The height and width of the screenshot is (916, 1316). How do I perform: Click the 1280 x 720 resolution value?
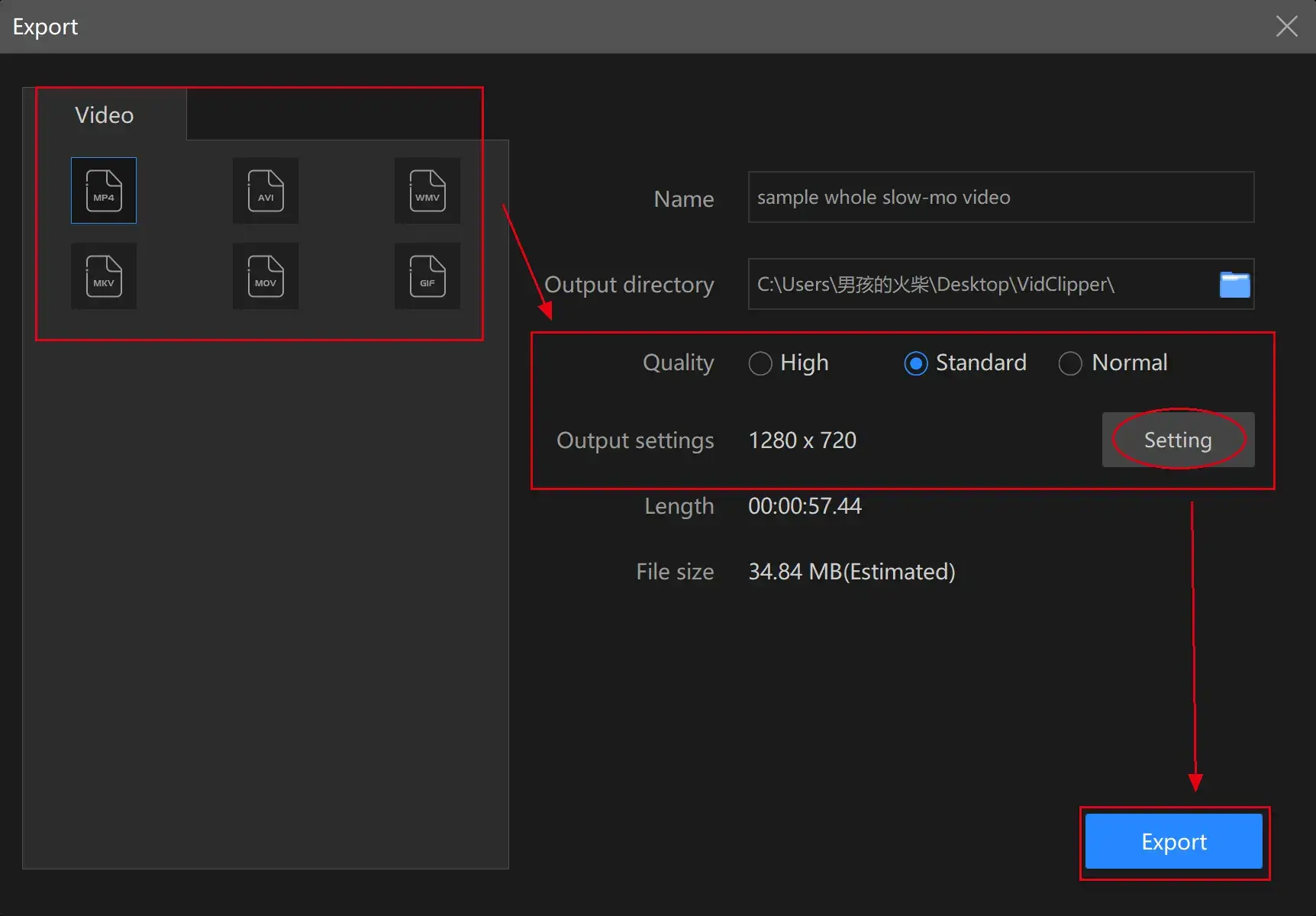click(802, 440)
